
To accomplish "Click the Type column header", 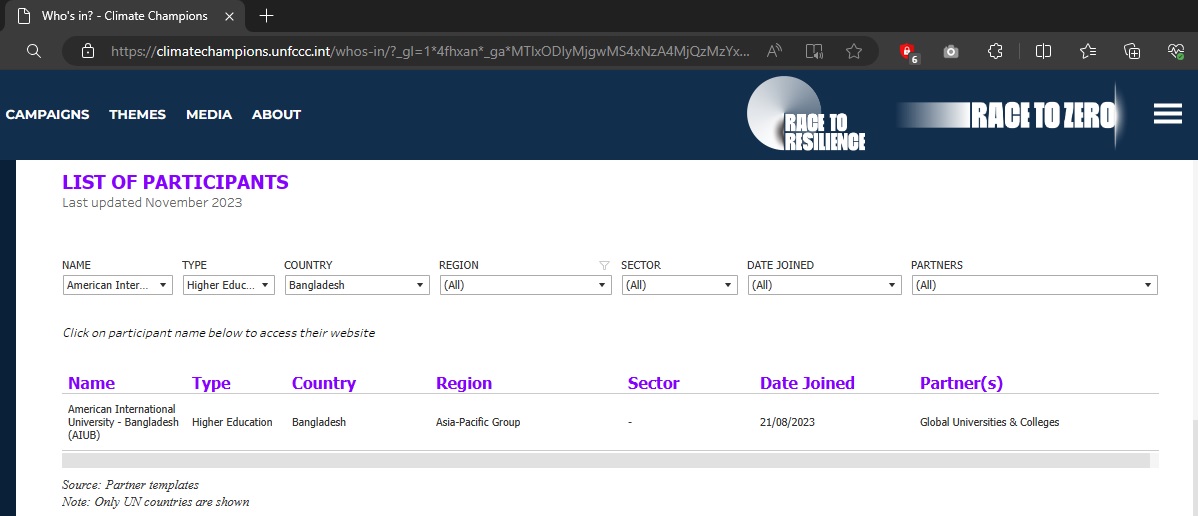I will [211, 383].
